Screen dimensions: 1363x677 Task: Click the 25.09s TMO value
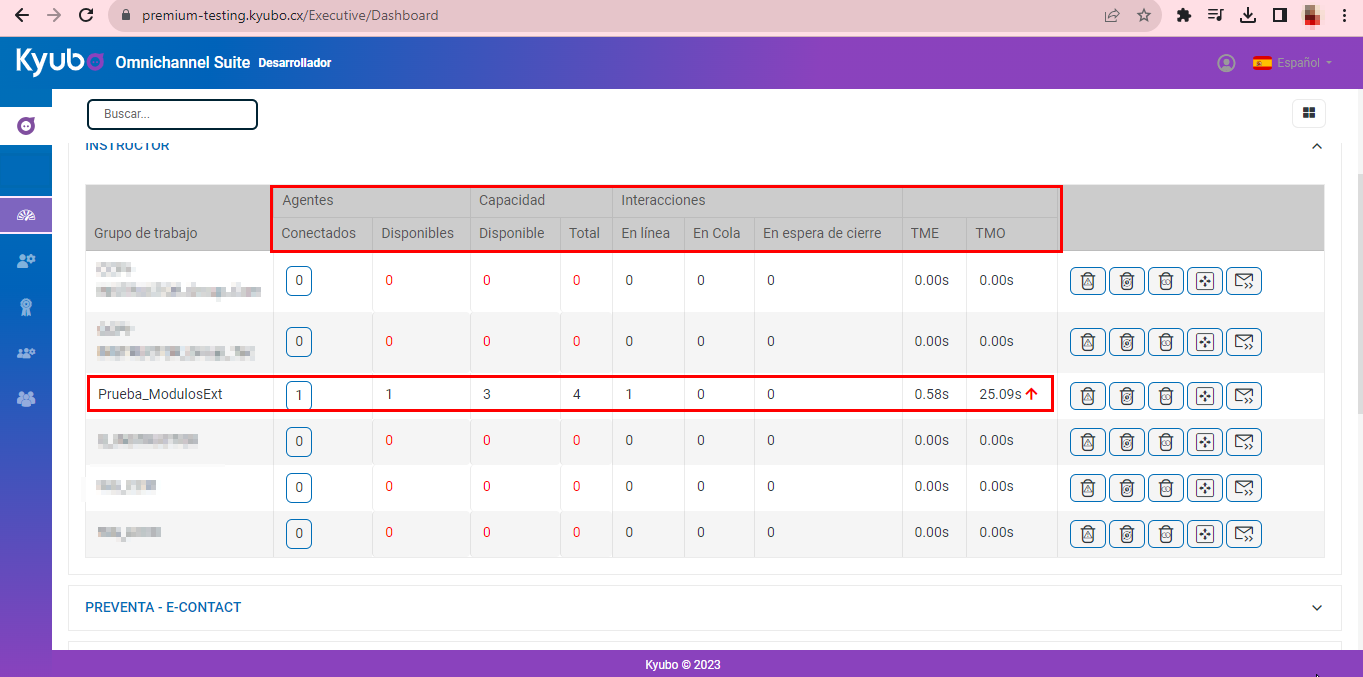point(1000,394)
